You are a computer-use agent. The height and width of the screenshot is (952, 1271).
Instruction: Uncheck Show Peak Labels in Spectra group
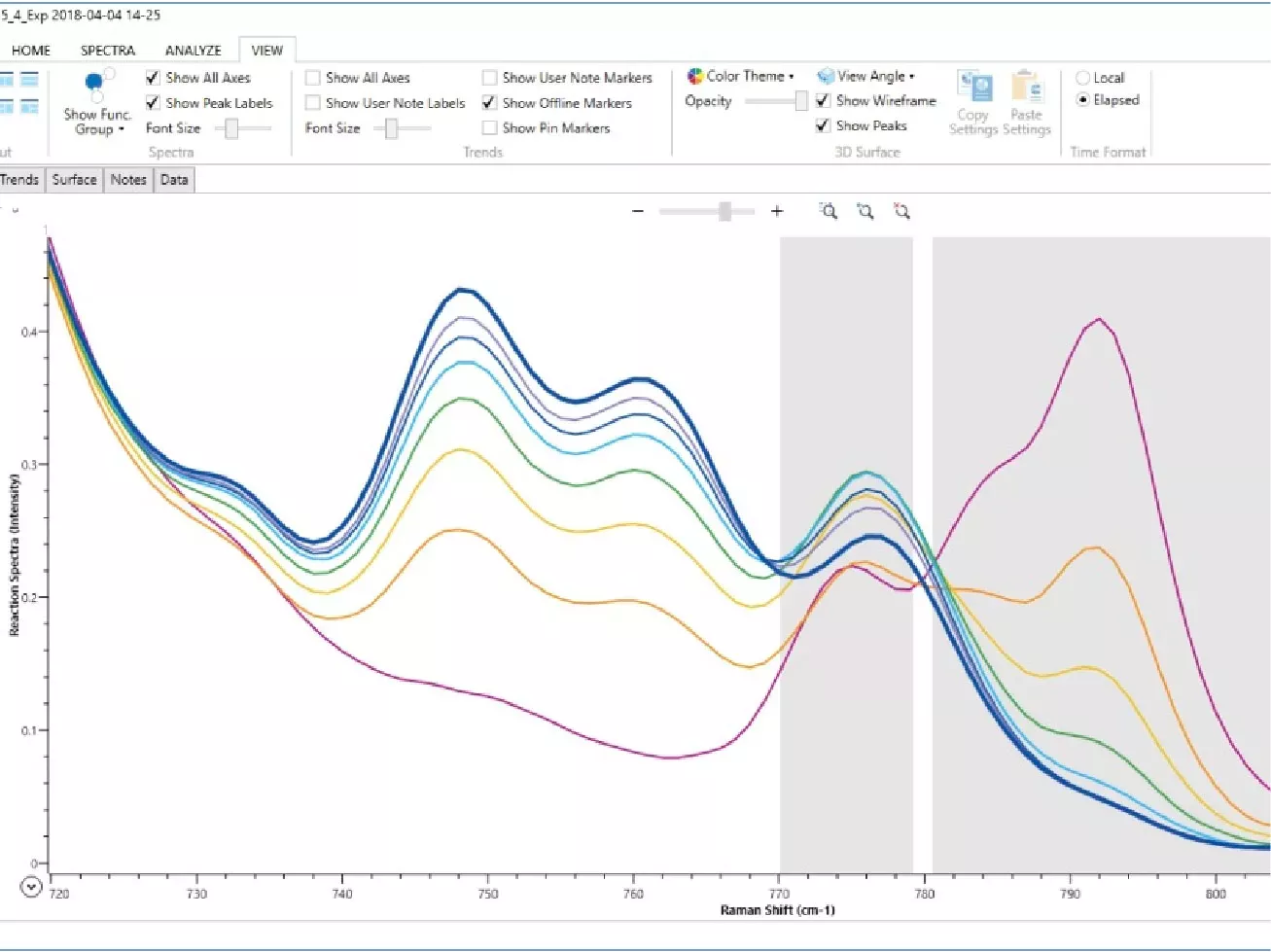(153, 103)
